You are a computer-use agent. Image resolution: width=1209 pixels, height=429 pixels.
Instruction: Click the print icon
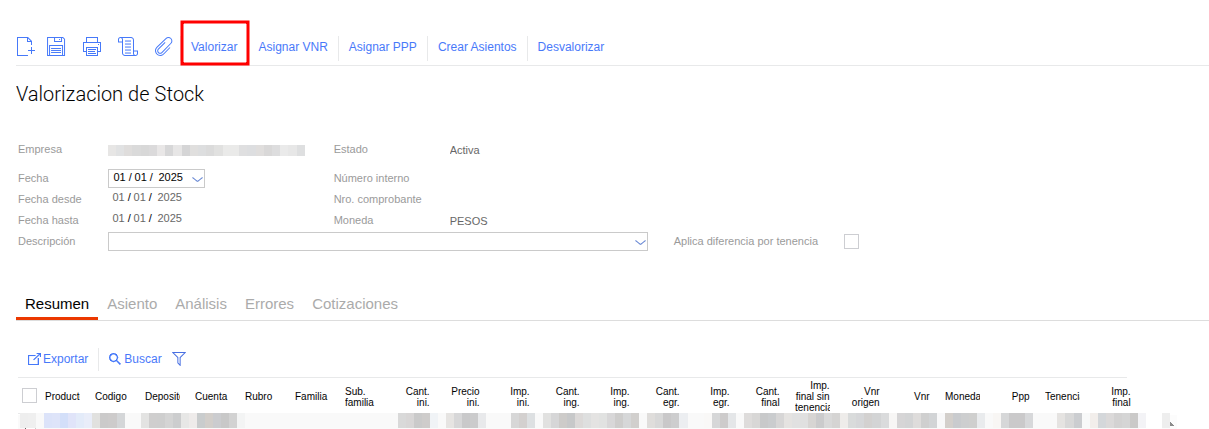(x=92, y=46)
